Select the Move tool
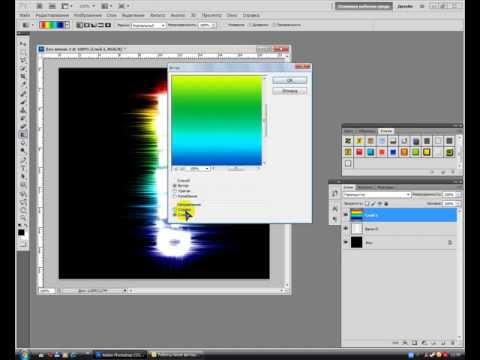Image resolution: width=480 pixels, height=360 pixels. point(23,43)
